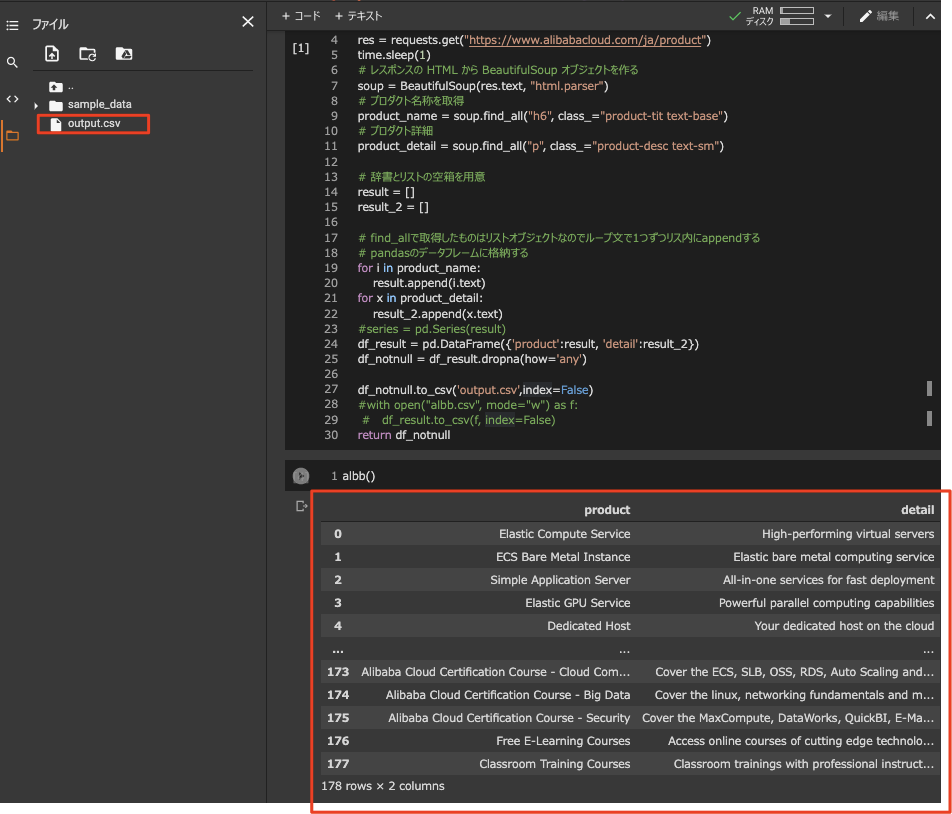Expand the sample_data folder arrow
The image size is (952, 814).
coord(37,105)
